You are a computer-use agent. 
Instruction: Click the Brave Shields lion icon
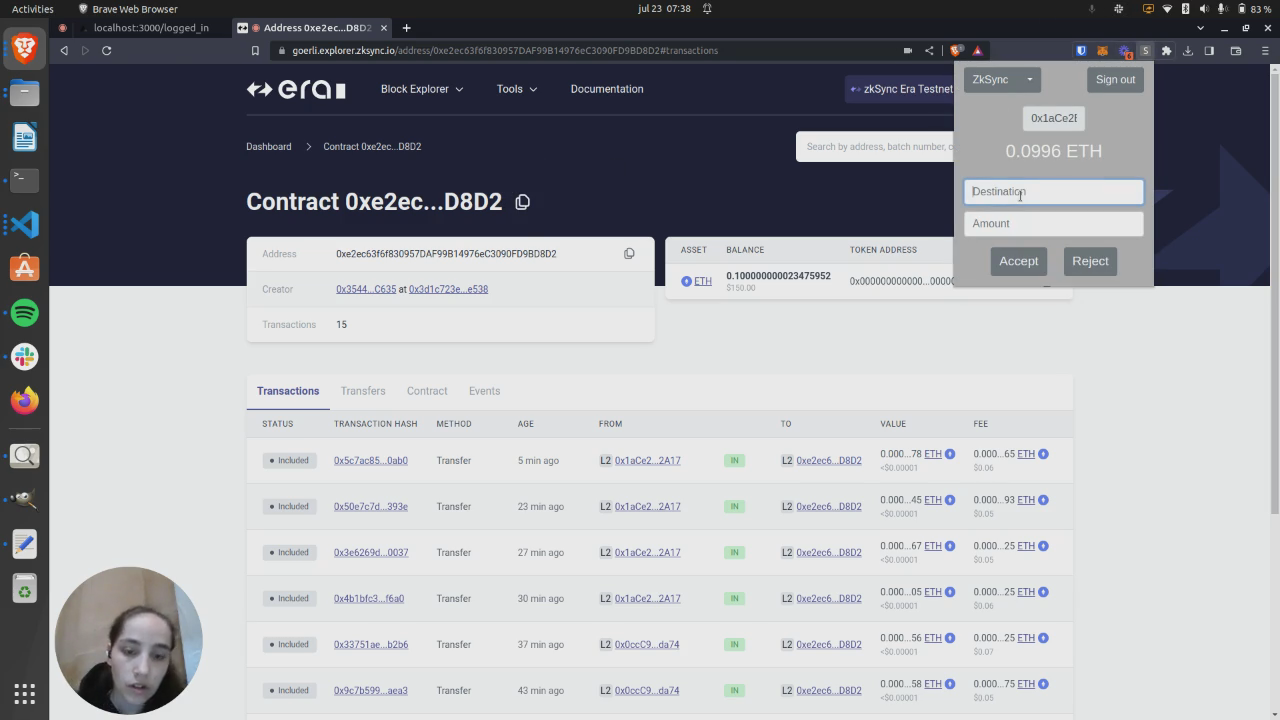click(957, 50)
